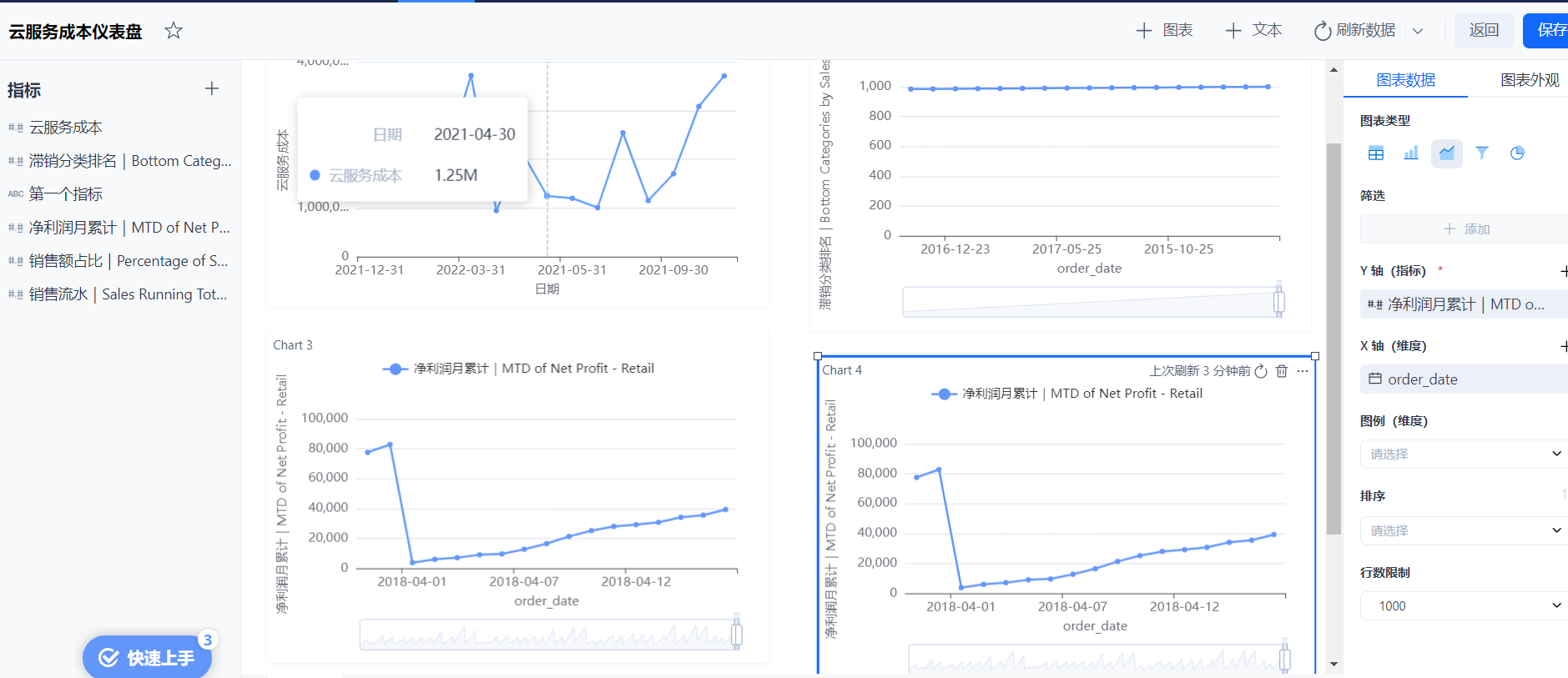Click the 上次刷新 3 分钟前 text
Screen dimensions: 1568x678
point(1200,371)
